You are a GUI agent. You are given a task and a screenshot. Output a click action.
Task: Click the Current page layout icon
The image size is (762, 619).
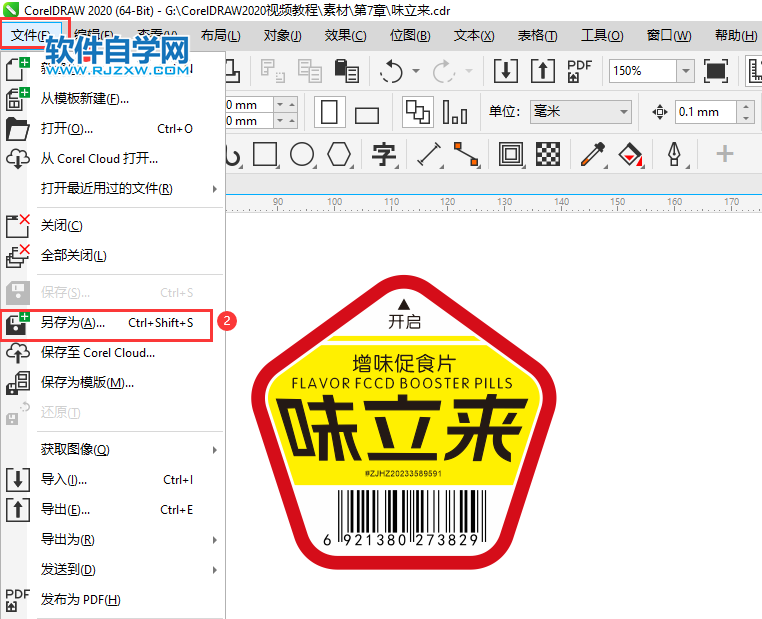tap(455, 112)
